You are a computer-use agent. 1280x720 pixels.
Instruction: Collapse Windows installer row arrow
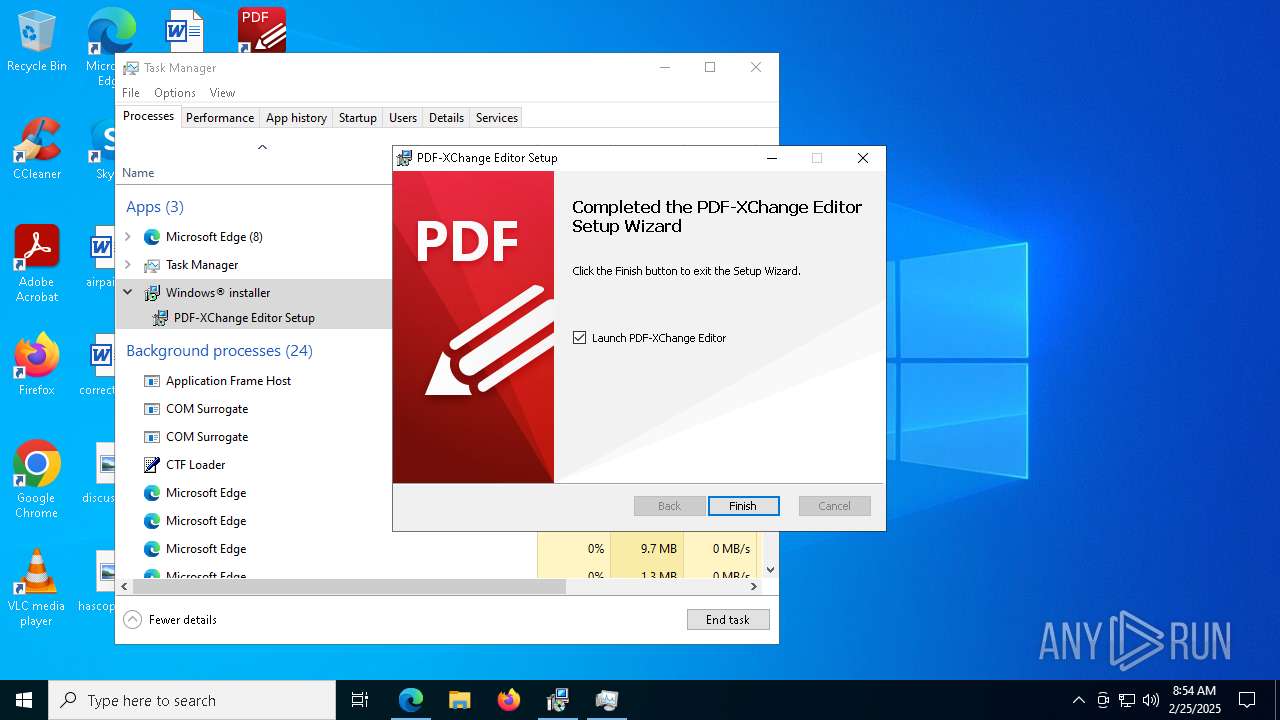127,293
